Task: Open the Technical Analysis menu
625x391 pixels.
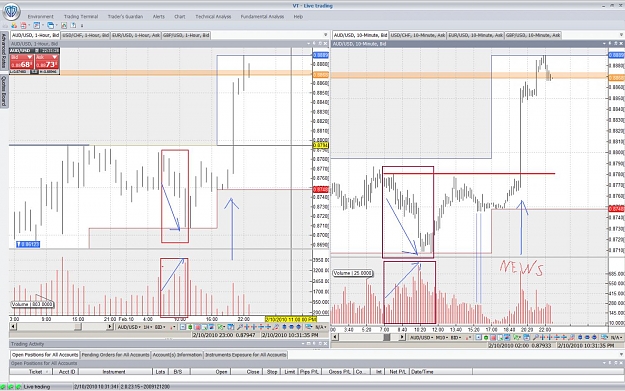Action: click(x=213, y=17)
